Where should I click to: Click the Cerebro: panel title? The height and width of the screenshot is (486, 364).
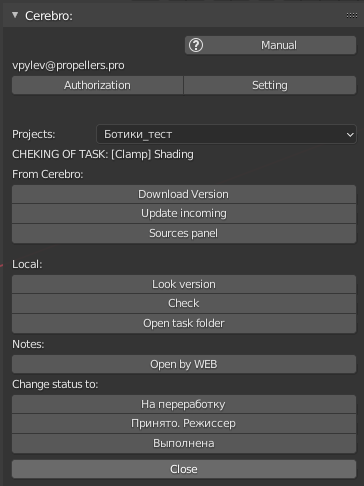click(49, 16)
